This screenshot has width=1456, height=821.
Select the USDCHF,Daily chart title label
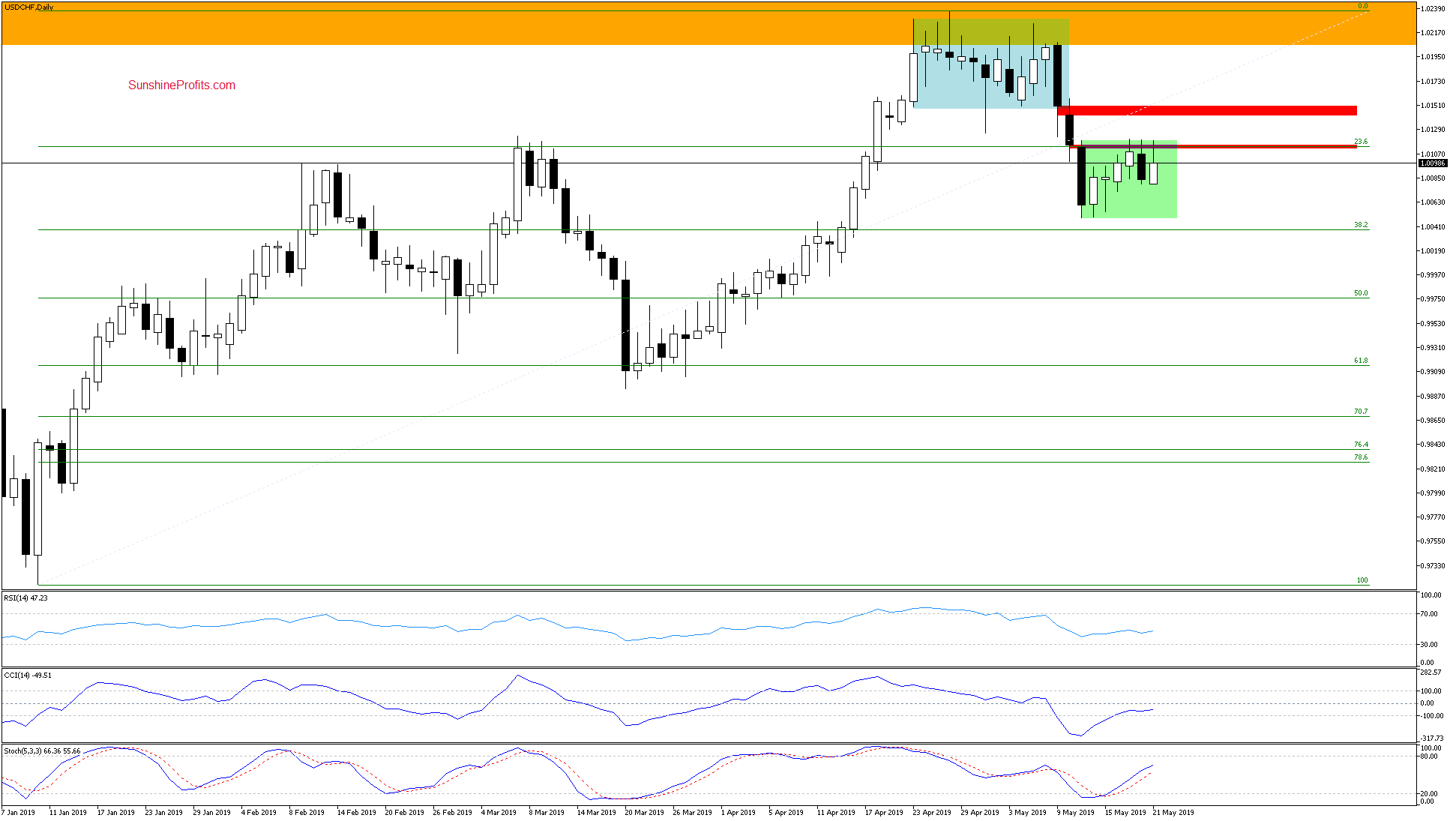tap(29, 7)
